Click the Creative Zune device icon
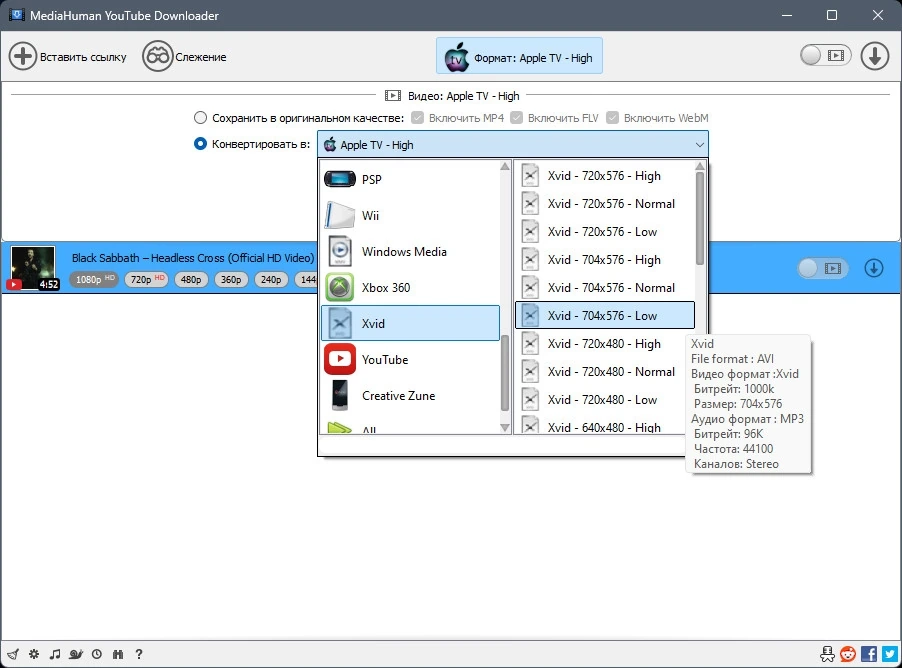Screen dimensions: 902x668 [x=340, y=396]
